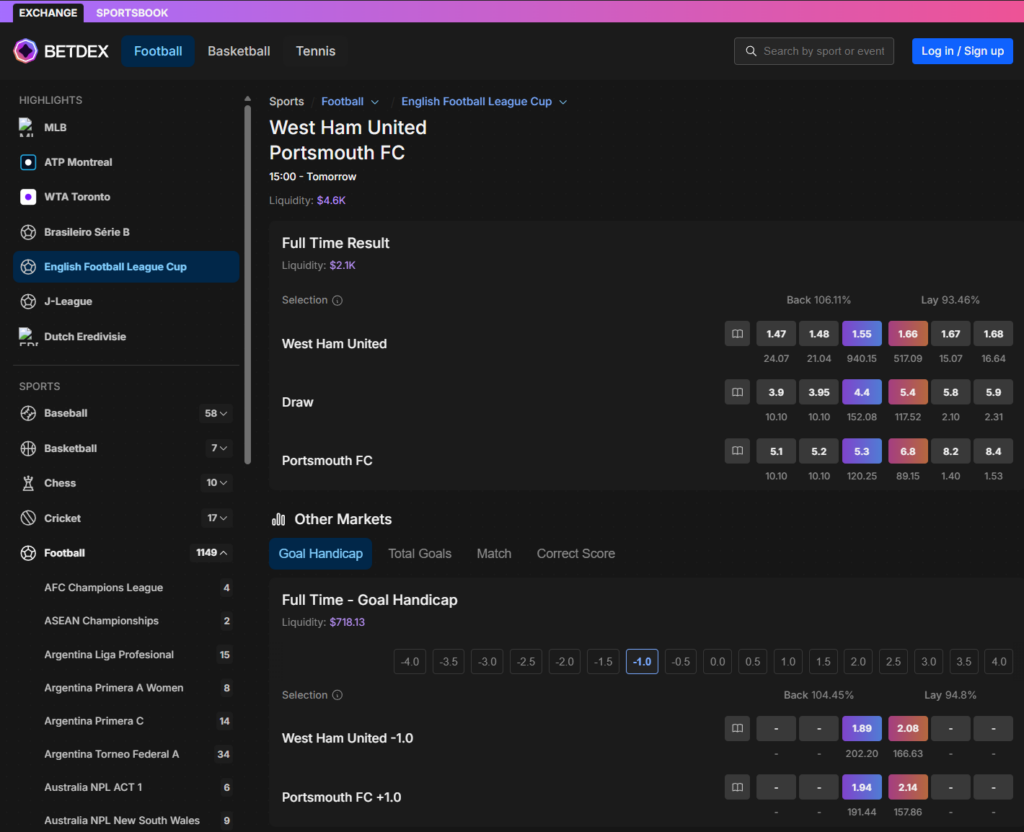
Task: Click the Baseball sport icon
Action: pyautogui.click(x=28, y=413)
